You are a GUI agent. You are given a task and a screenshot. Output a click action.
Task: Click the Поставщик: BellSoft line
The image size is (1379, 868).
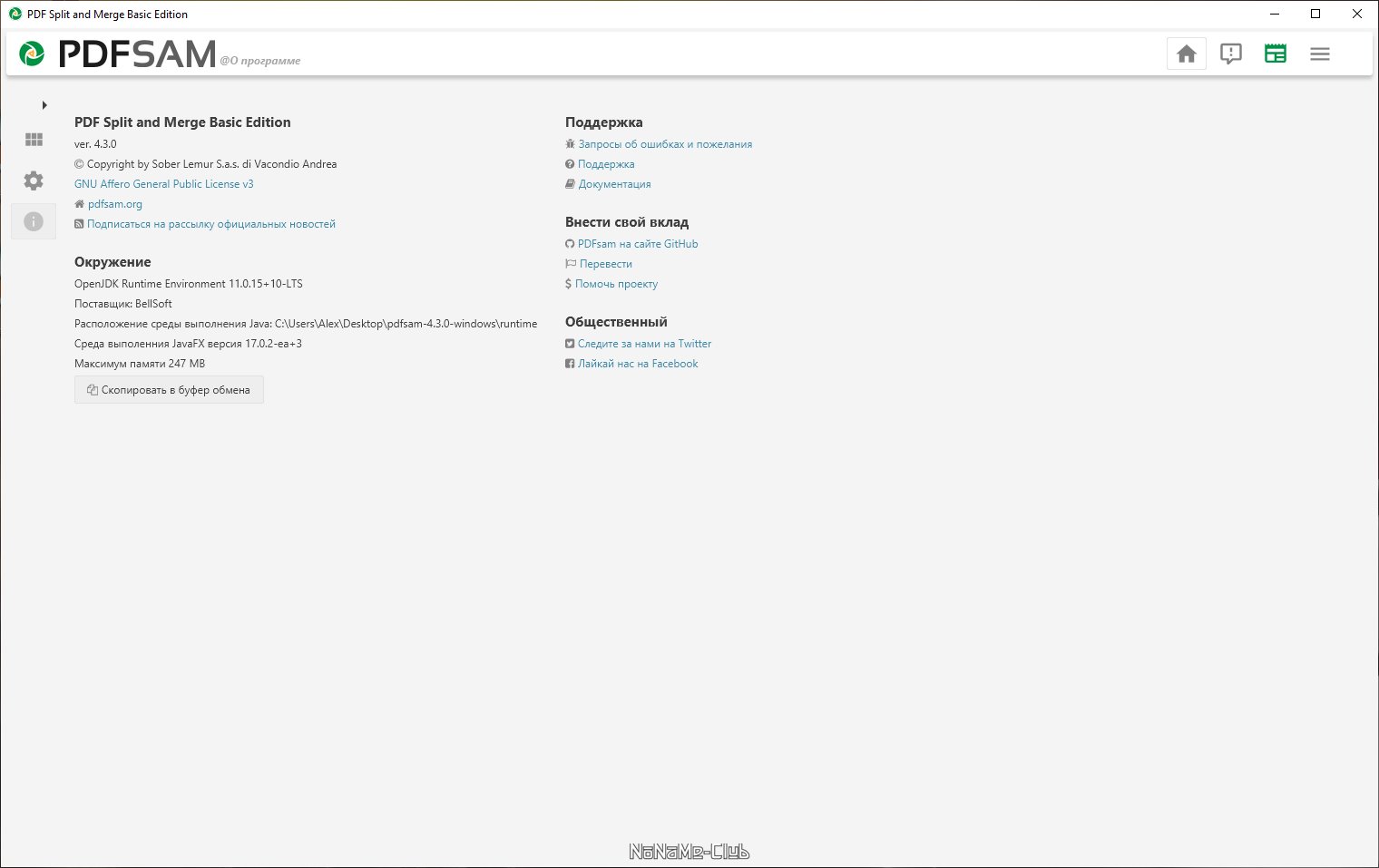coord(123,304)
